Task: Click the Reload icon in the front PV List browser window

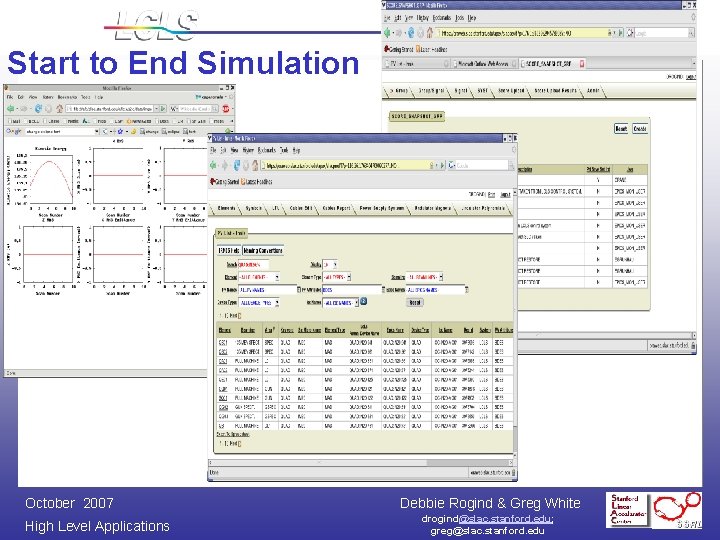Action: 236,165
